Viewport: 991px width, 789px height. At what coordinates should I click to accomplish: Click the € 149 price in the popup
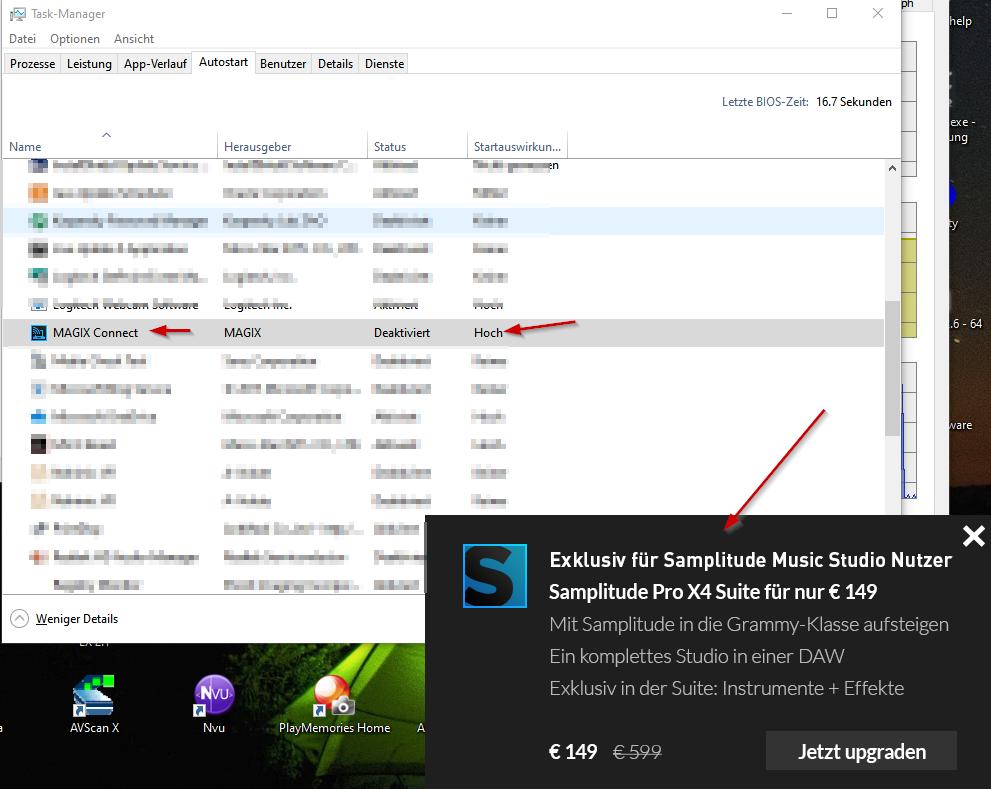tap(573, 752)
